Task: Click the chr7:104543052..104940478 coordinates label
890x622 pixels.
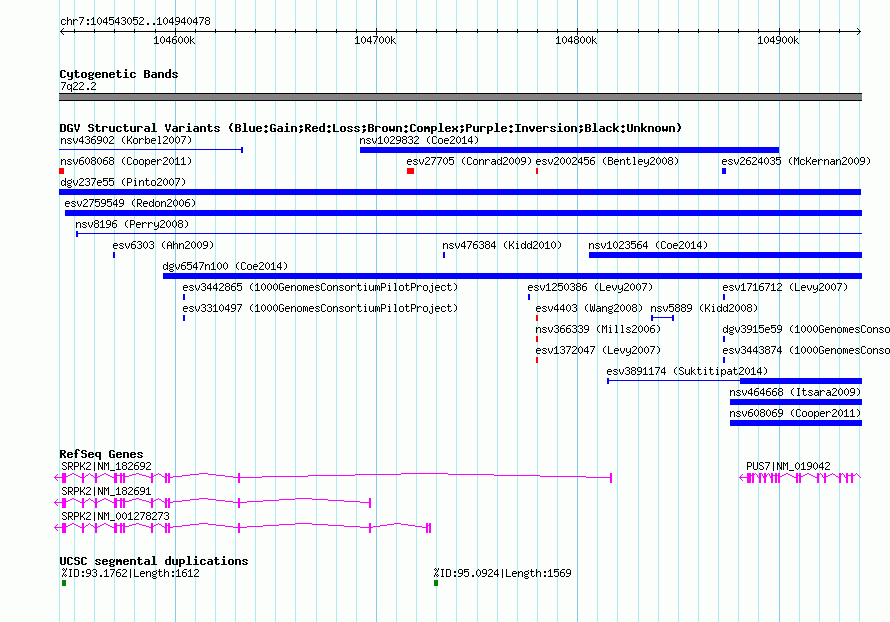Action: point(135,21)
